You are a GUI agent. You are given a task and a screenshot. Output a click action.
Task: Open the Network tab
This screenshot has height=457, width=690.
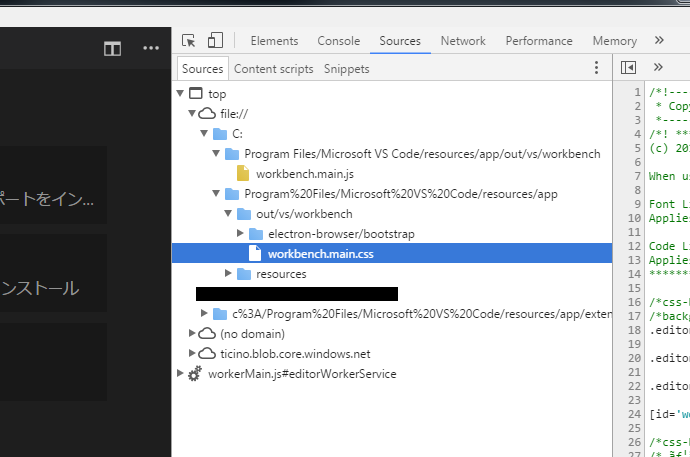[463, 41]
